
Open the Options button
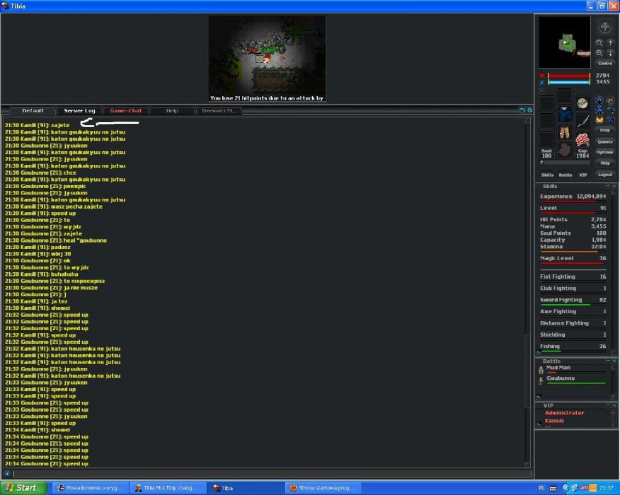(x=605, y=152)
